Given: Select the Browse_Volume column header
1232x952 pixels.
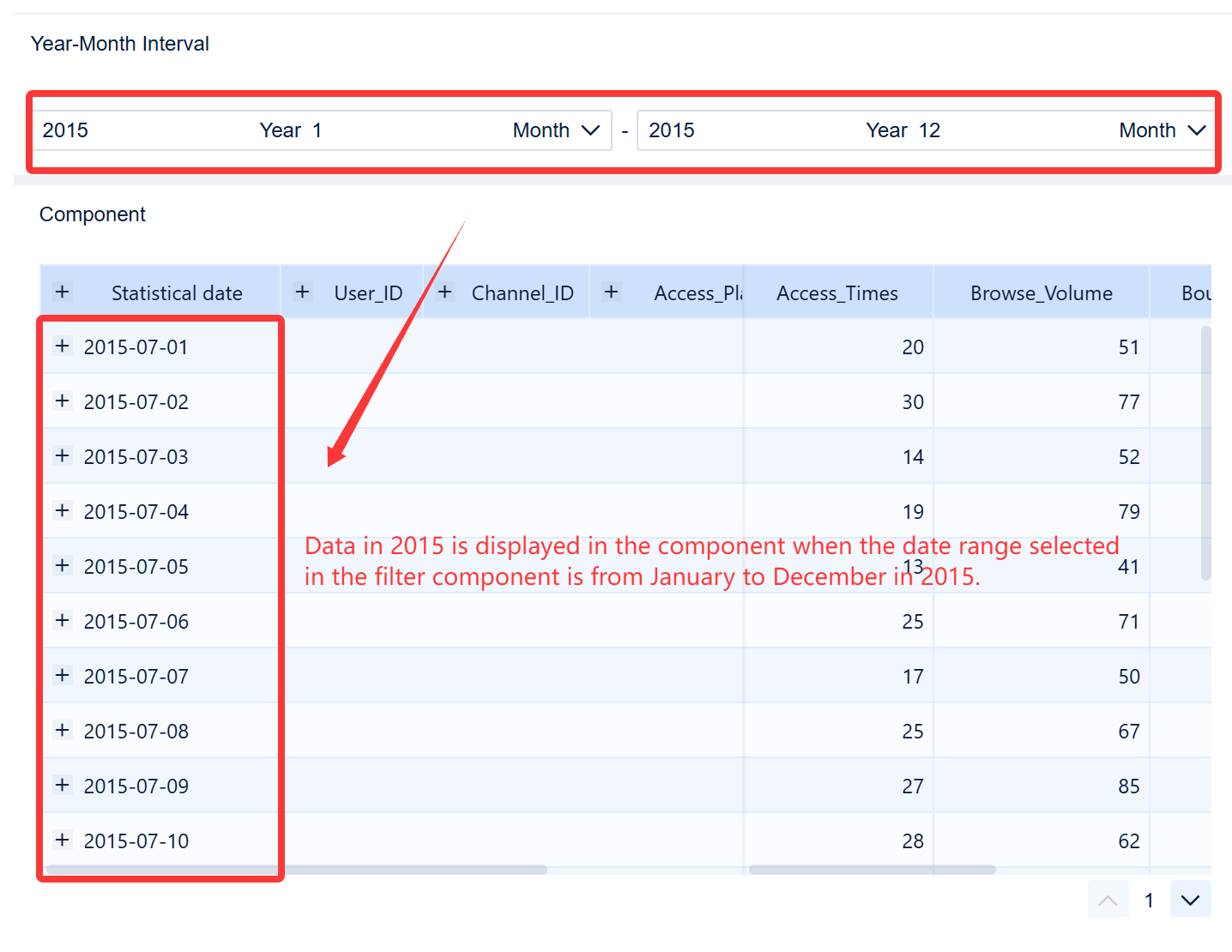Looking at the screenshot, I should click(x=1042, y=292).
